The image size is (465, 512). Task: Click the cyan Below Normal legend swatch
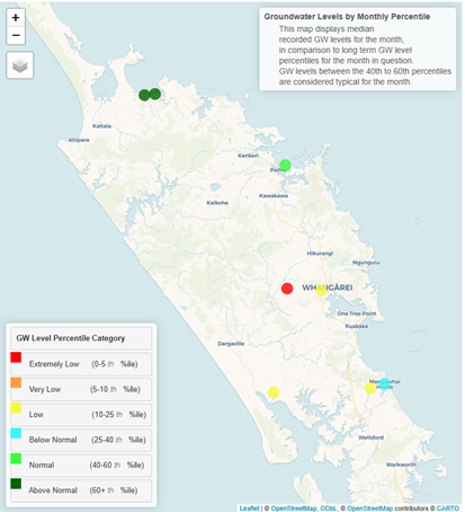point(16,433)
